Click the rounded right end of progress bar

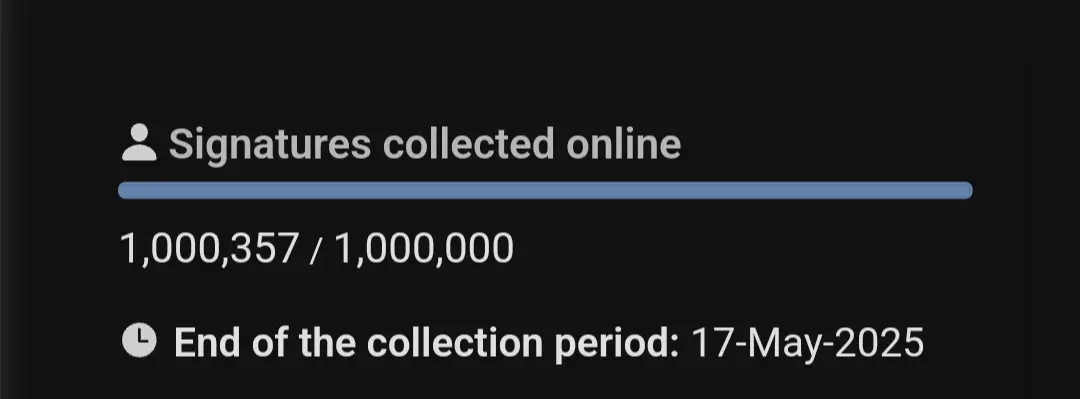click(965, 190)
